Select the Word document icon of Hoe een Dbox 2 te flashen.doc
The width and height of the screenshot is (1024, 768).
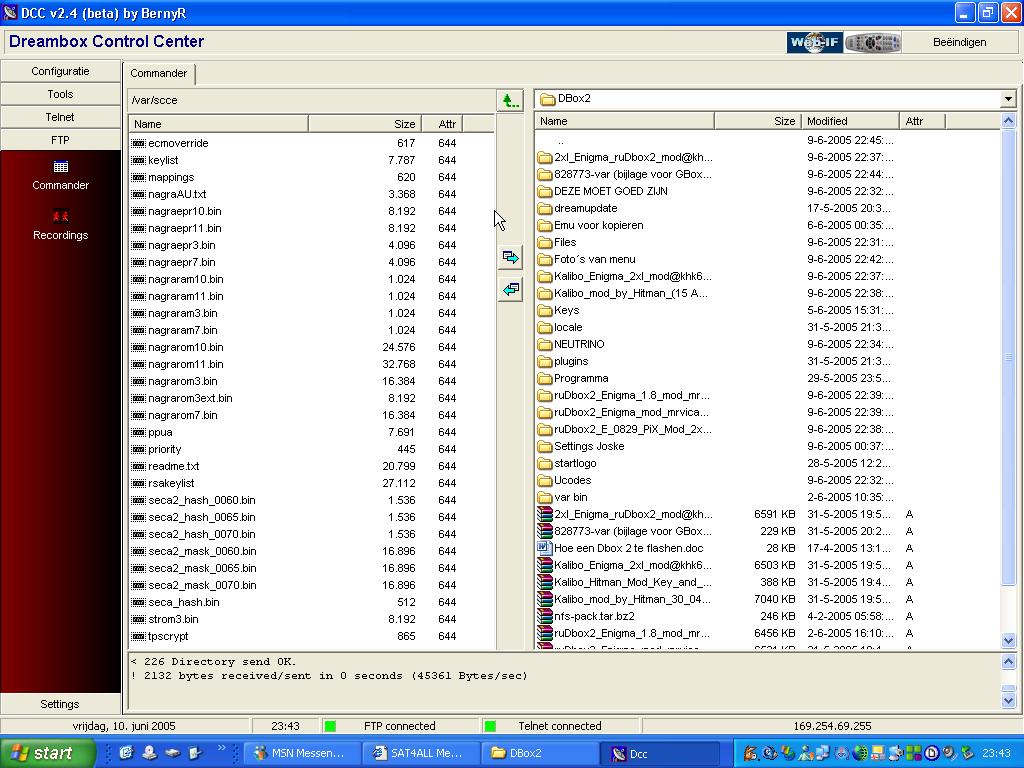pos(545,548)
